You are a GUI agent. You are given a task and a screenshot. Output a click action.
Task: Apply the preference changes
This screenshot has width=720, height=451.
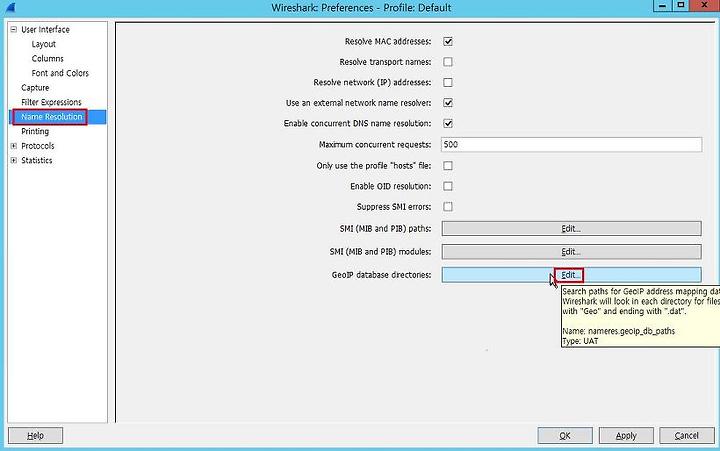(x=626, y=435)
